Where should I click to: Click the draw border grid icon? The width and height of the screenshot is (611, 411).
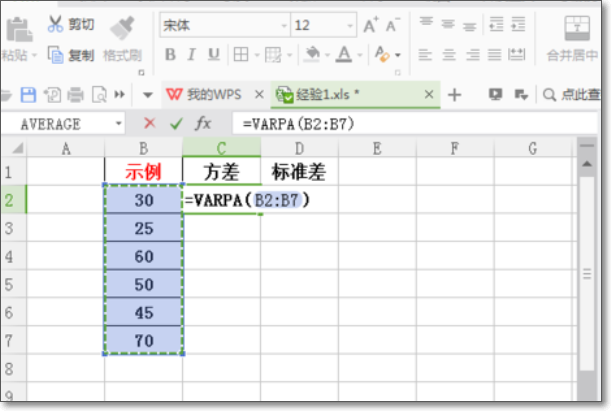click(273, 55)
